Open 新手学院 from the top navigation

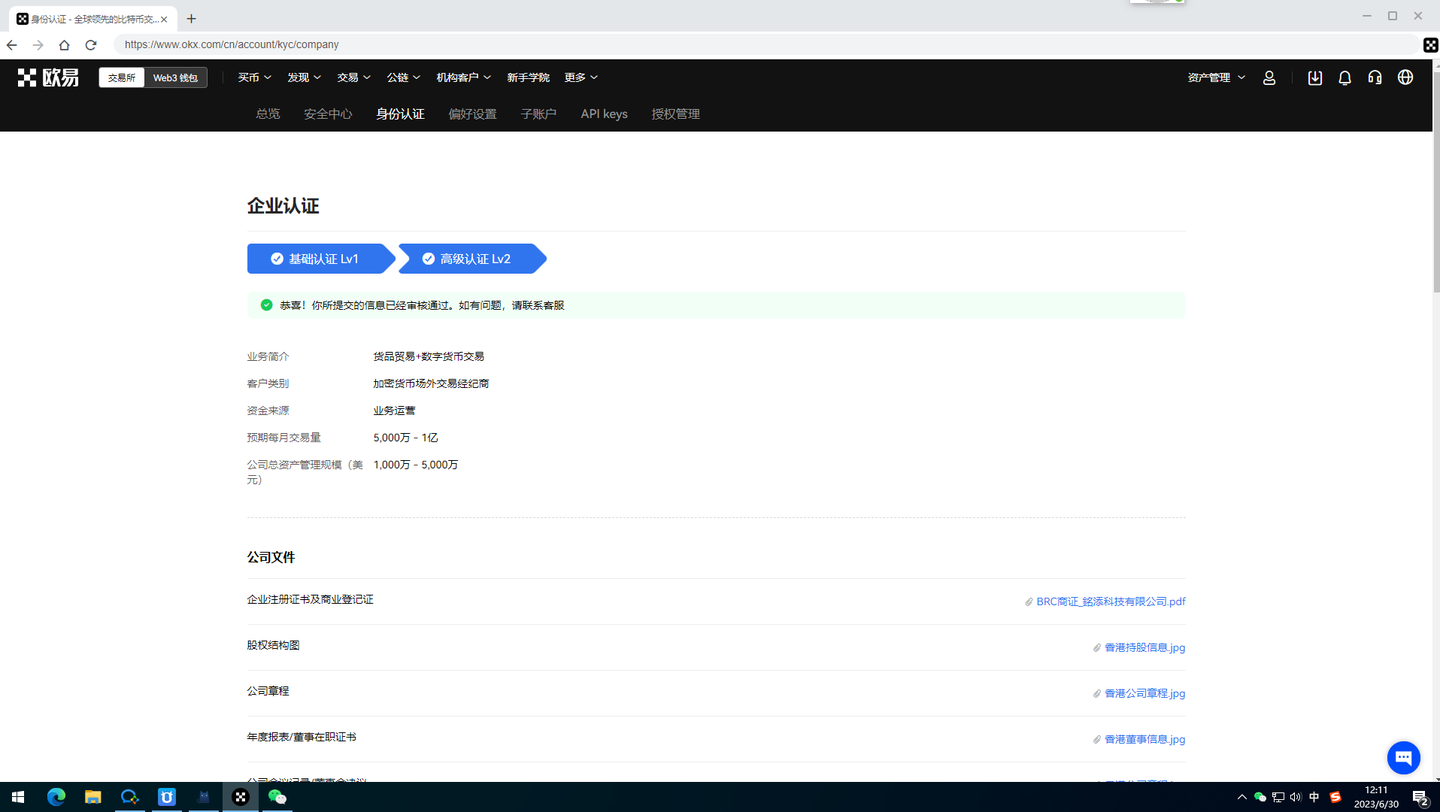pos(528,77)
